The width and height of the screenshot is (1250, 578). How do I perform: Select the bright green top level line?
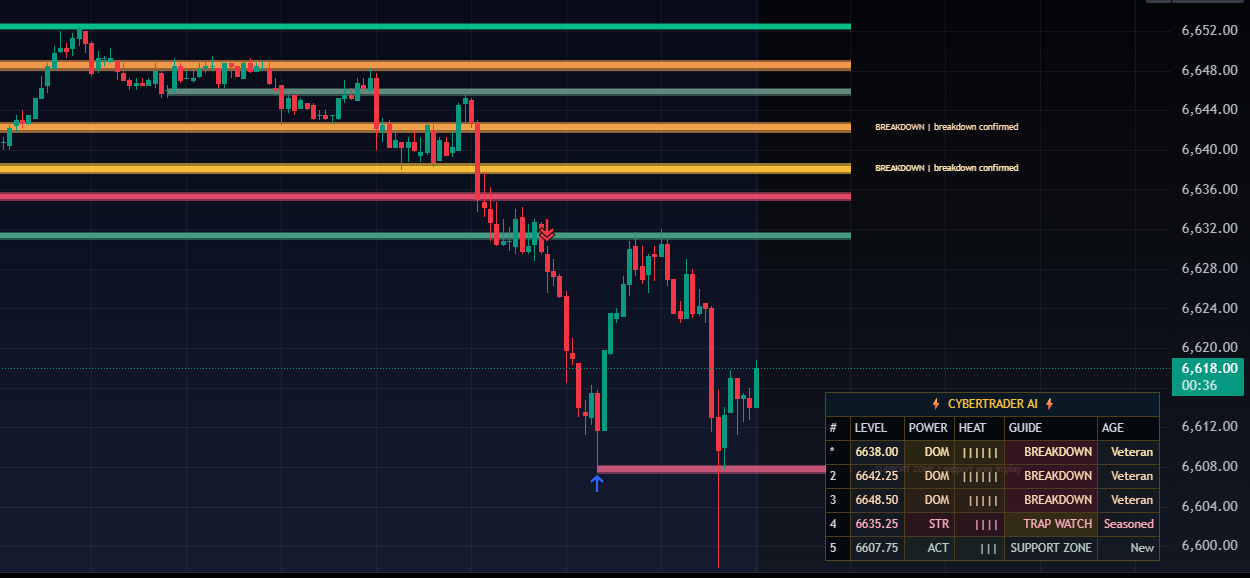425,26
